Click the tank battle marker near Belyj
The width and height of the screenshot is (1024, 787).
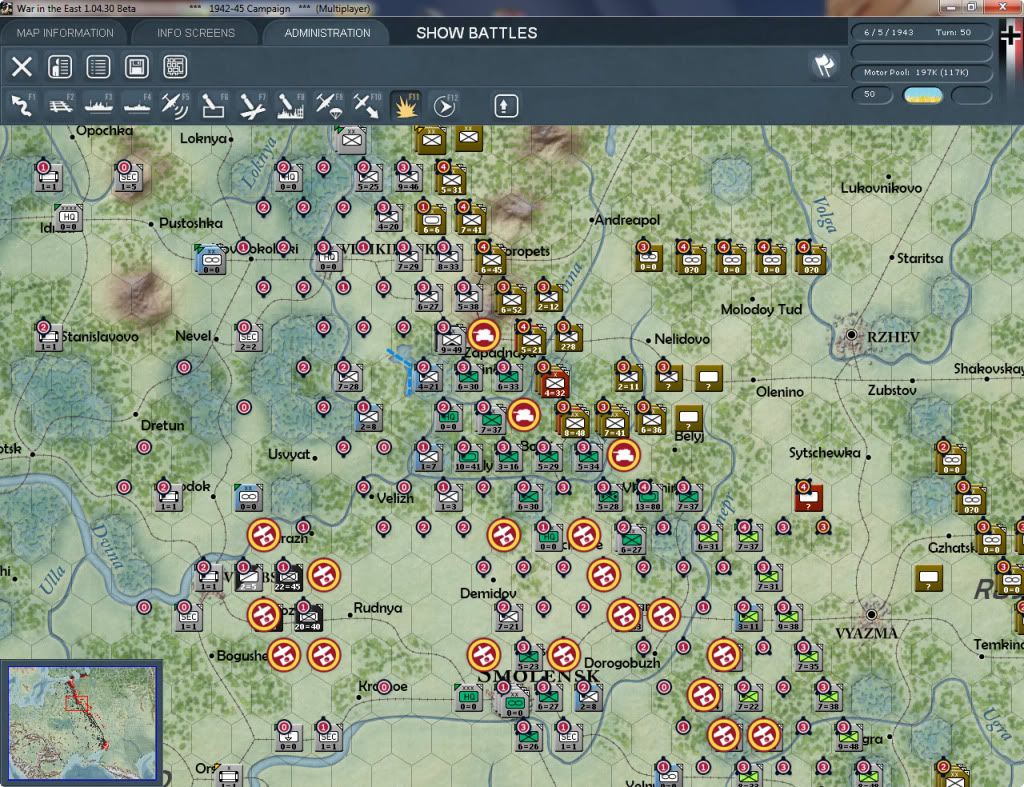[623, 455]
